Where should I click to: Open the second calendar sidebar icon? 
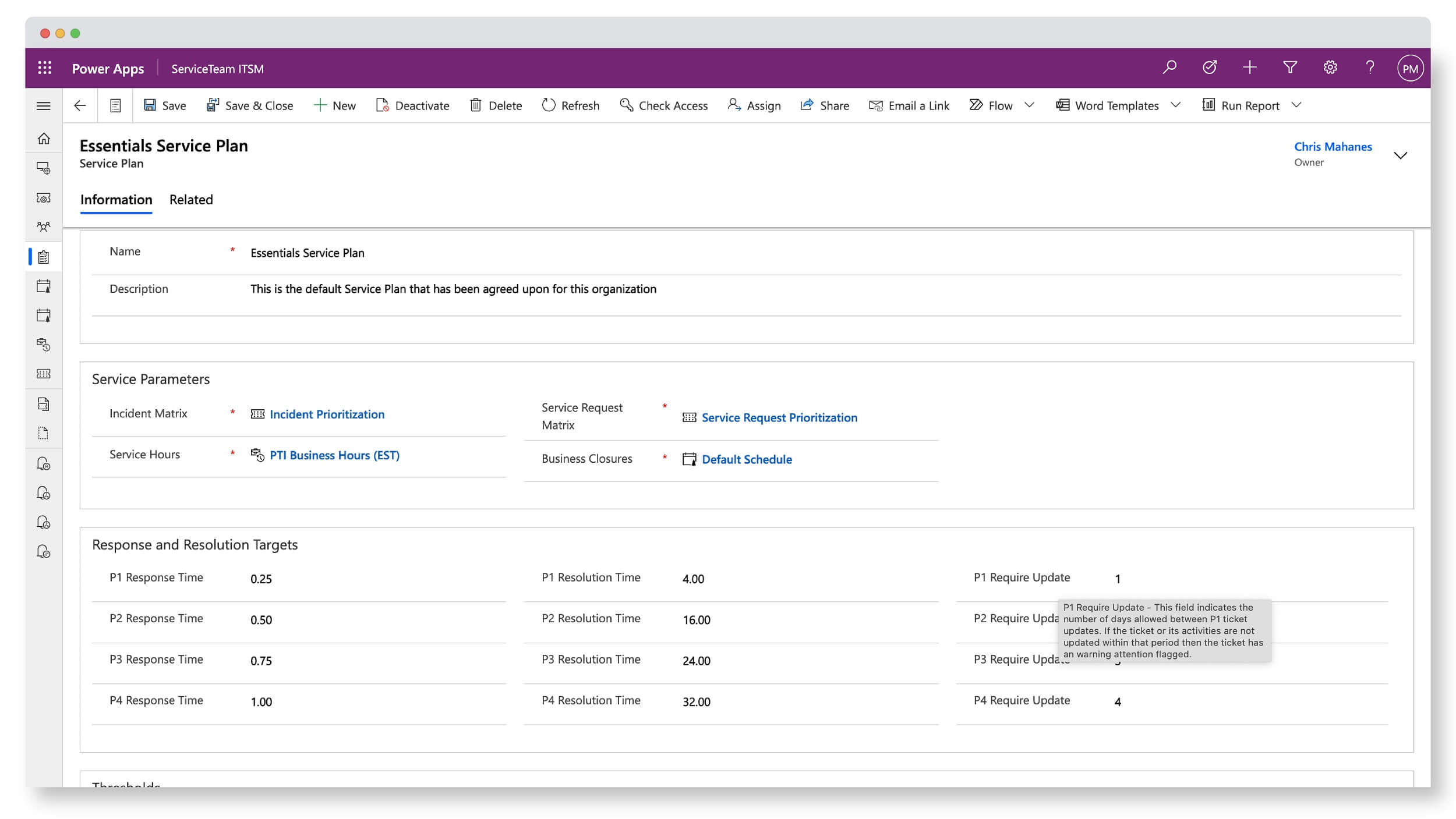pos(44,315)
